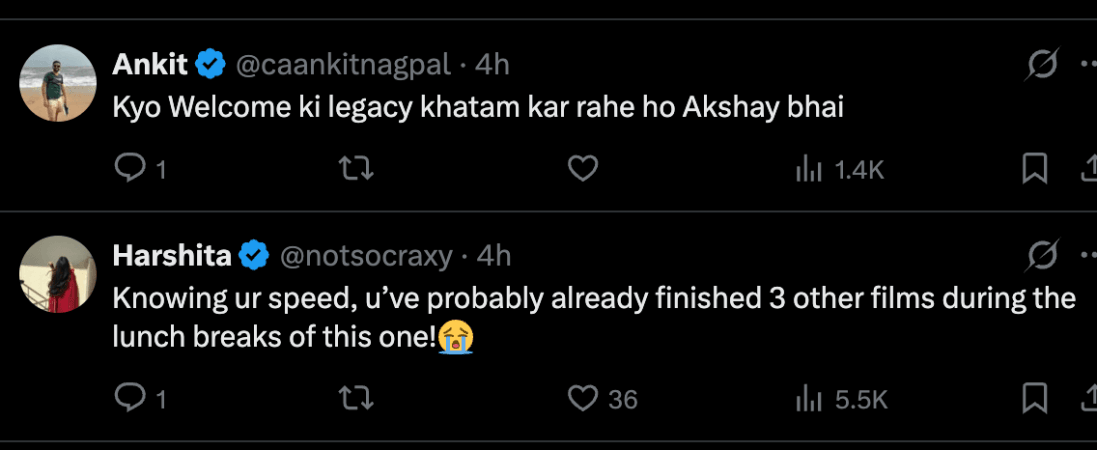Open @notsocraxy handle link
Image resolution: width=1097 pixels, height=450 pixels.
pyautogui.click(x=366, y=256)
